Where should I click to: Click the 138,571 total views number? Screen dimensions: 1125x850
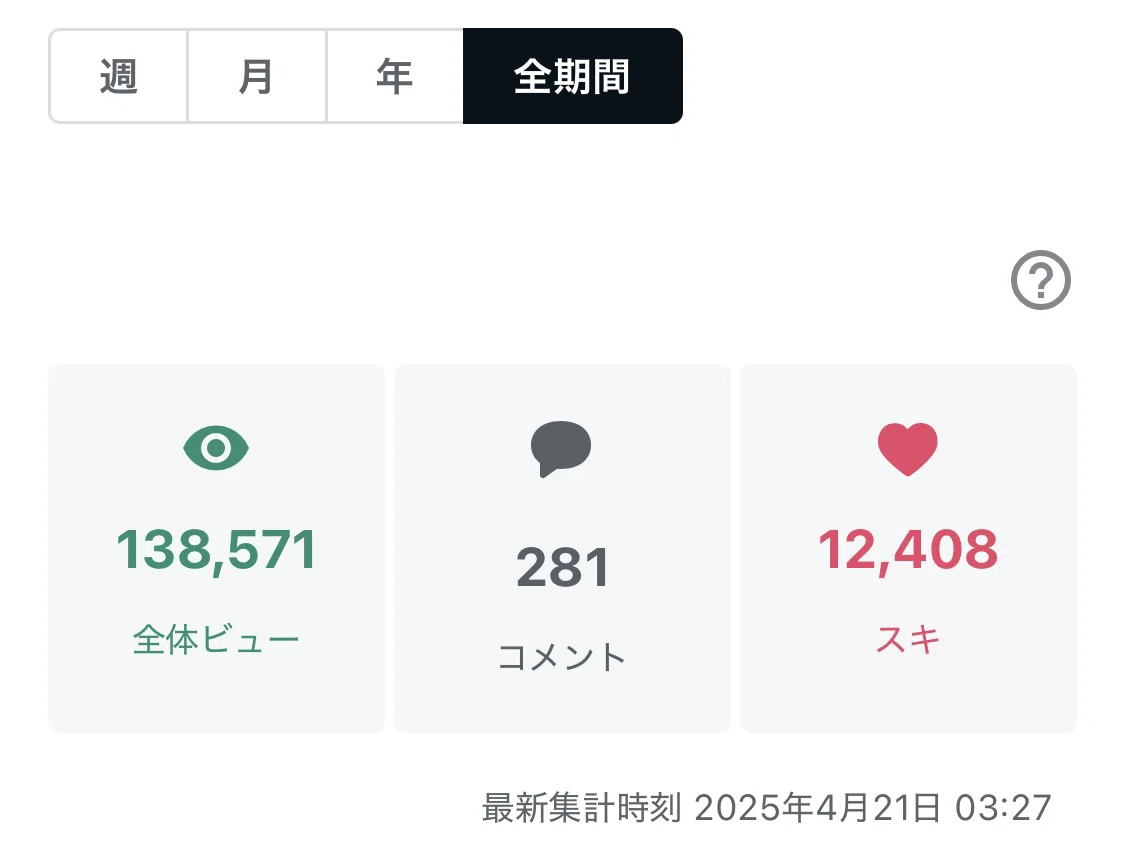[216, 550]
